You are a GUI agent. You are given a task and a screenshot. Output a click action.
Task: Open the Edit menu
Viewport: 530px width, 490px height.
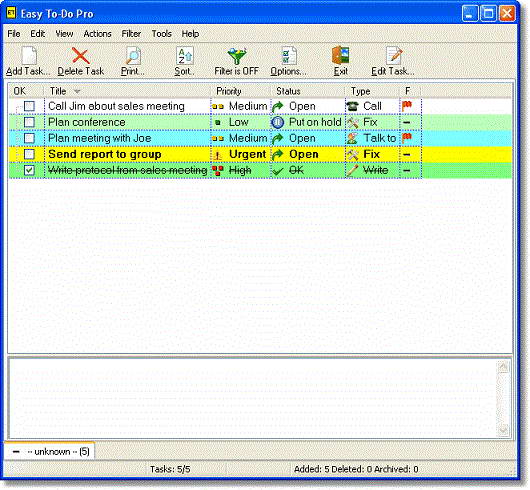pos(38,34)
